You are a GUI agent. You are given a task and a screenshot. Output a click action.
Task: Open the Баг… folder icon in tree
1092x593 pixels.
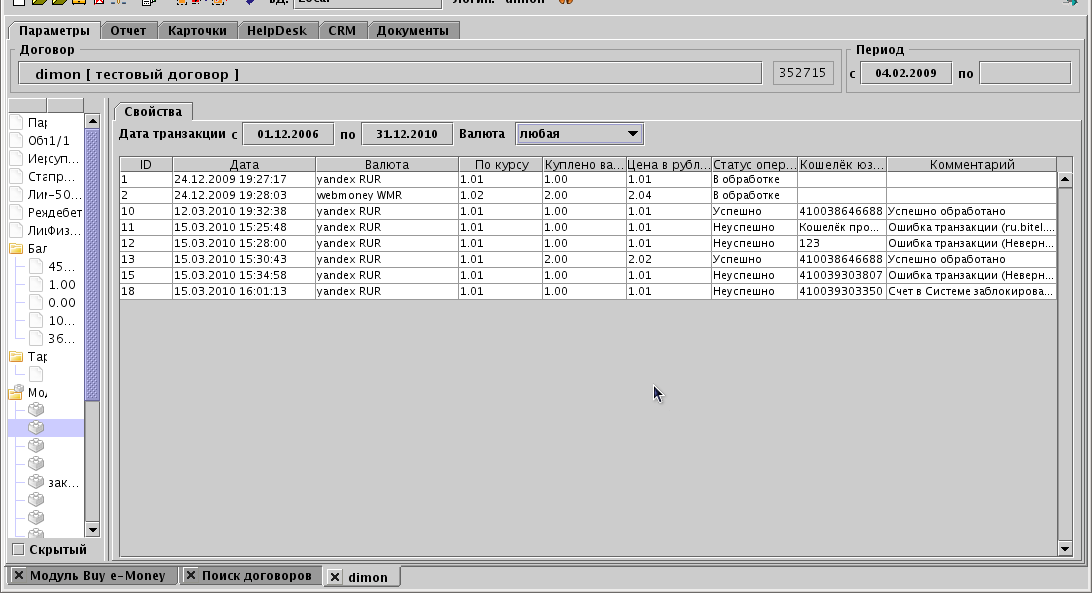pyautogui.click(x=17, y=249)
